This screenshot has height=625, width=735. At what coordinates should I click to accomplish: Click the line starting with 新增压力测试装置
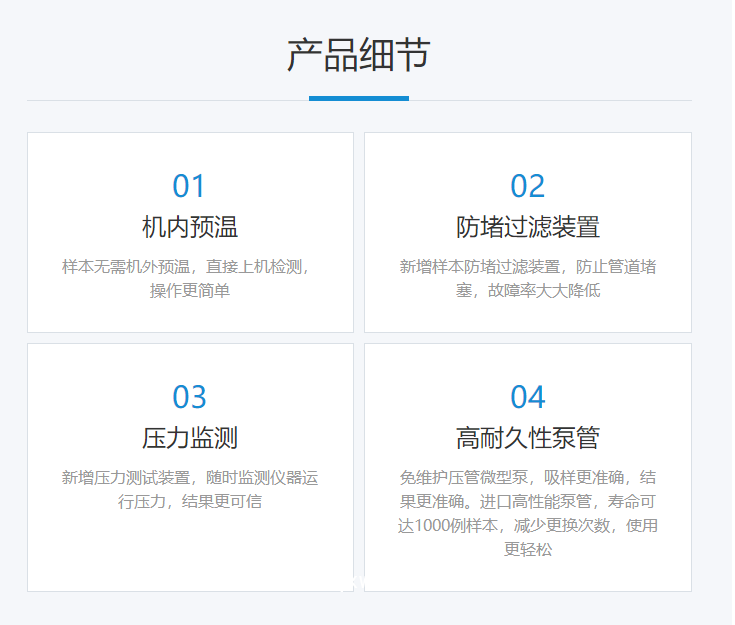(189, 478)
